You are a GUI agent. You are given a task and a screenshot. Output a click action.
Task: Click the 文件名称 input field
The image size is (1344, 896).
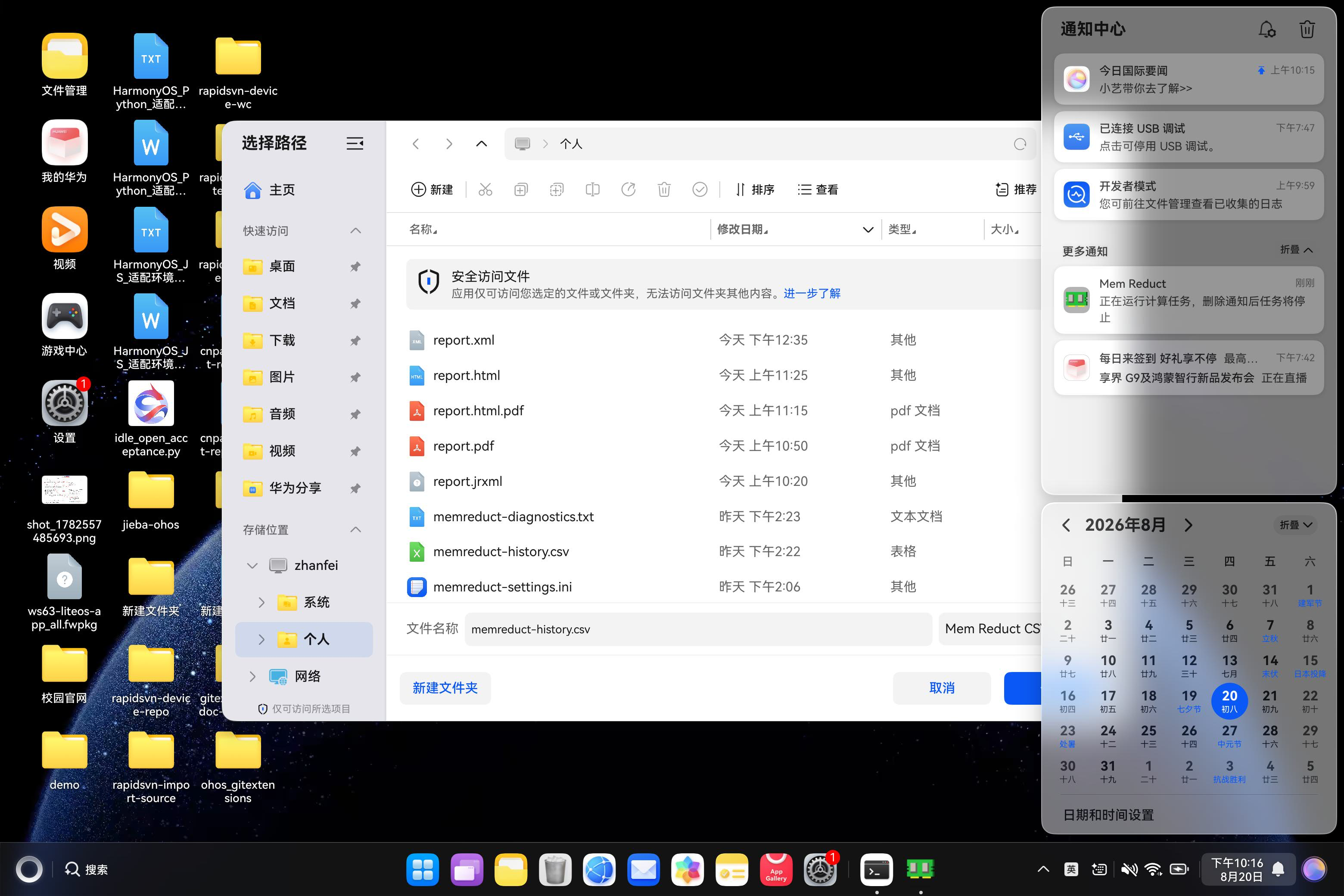pyautogui.click(x=698, y=629)
